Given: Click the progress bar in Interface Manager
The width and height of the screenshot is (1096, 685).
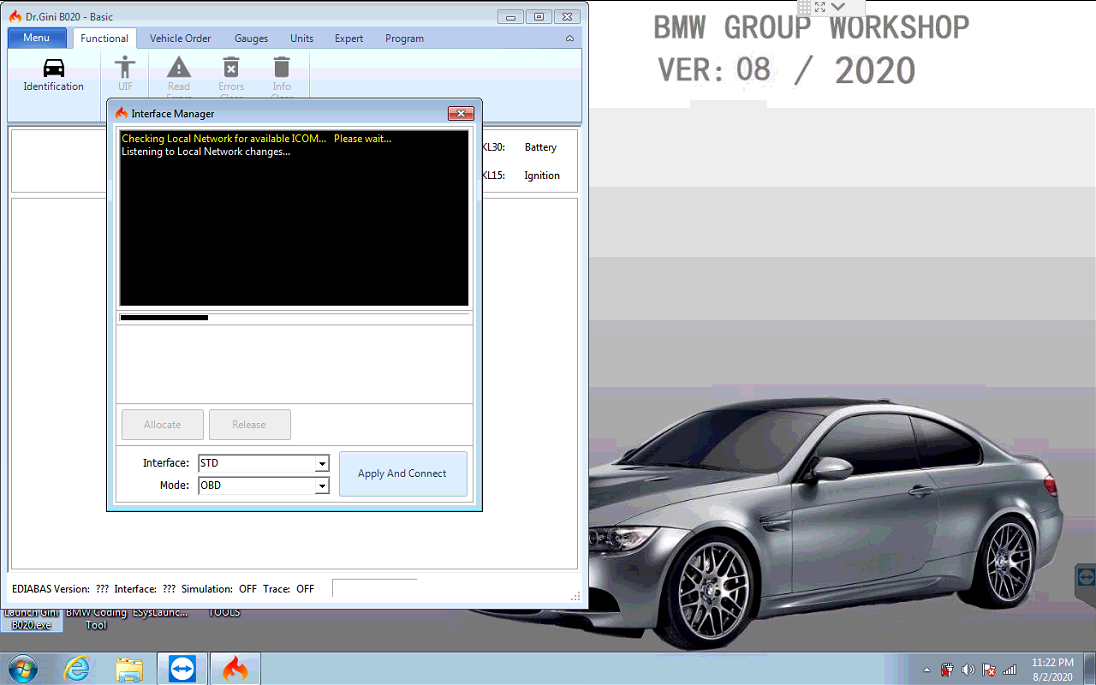Looking at the screenshot, I should coord(294,317).
